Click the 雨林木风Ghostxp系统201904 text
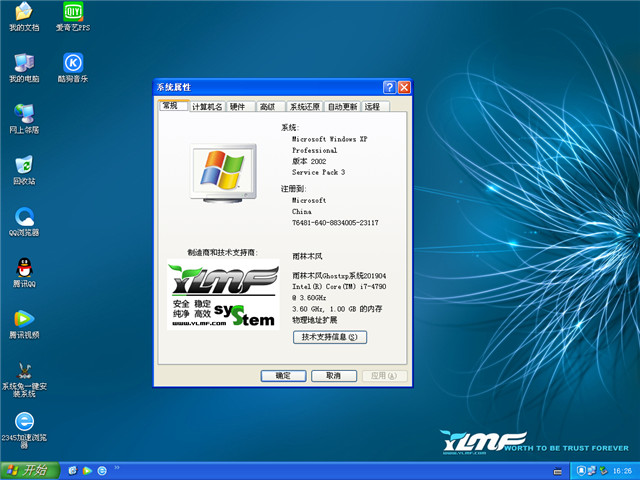Screen dimensions: 640x480 (x=339, y=276)
